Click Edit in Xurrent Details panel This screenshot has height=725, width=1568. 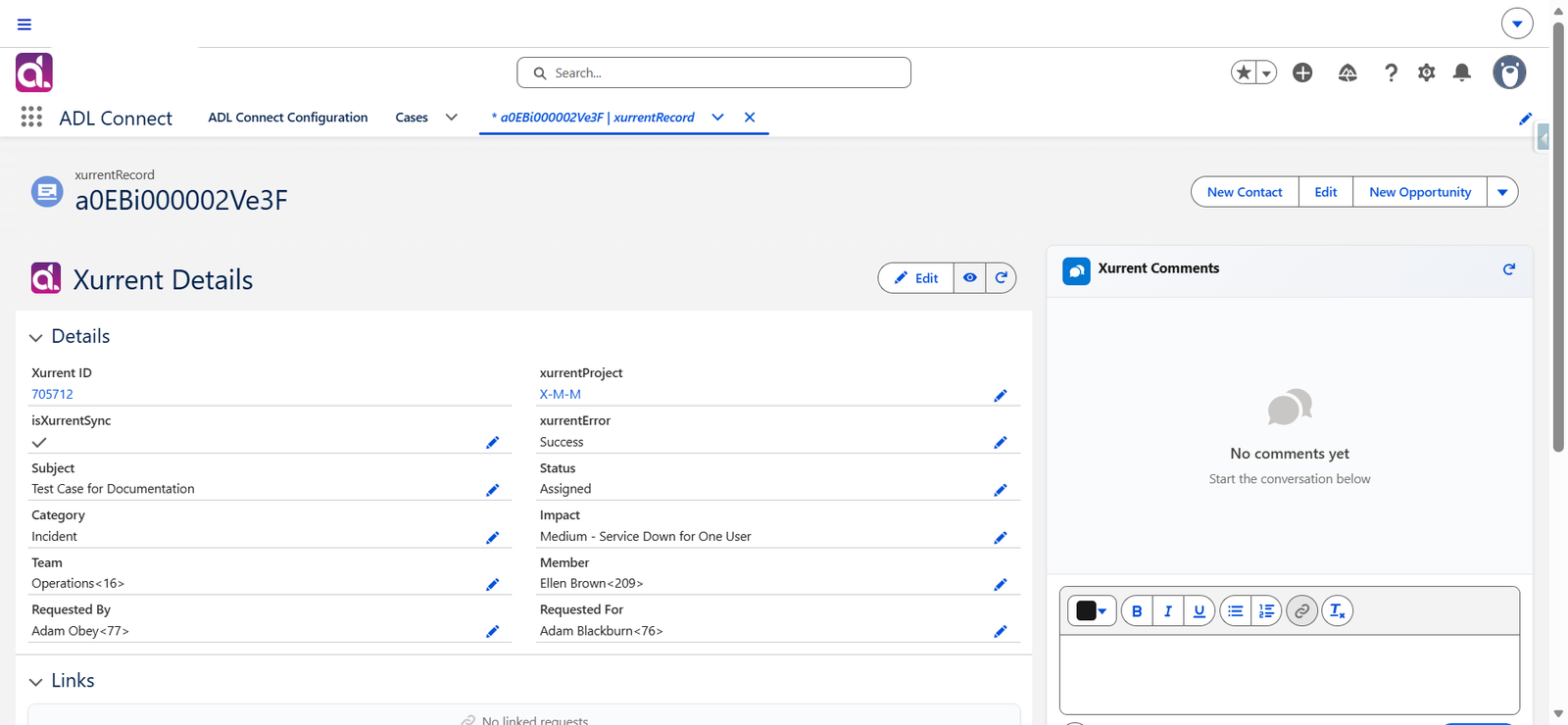click(x=916, y=278)
